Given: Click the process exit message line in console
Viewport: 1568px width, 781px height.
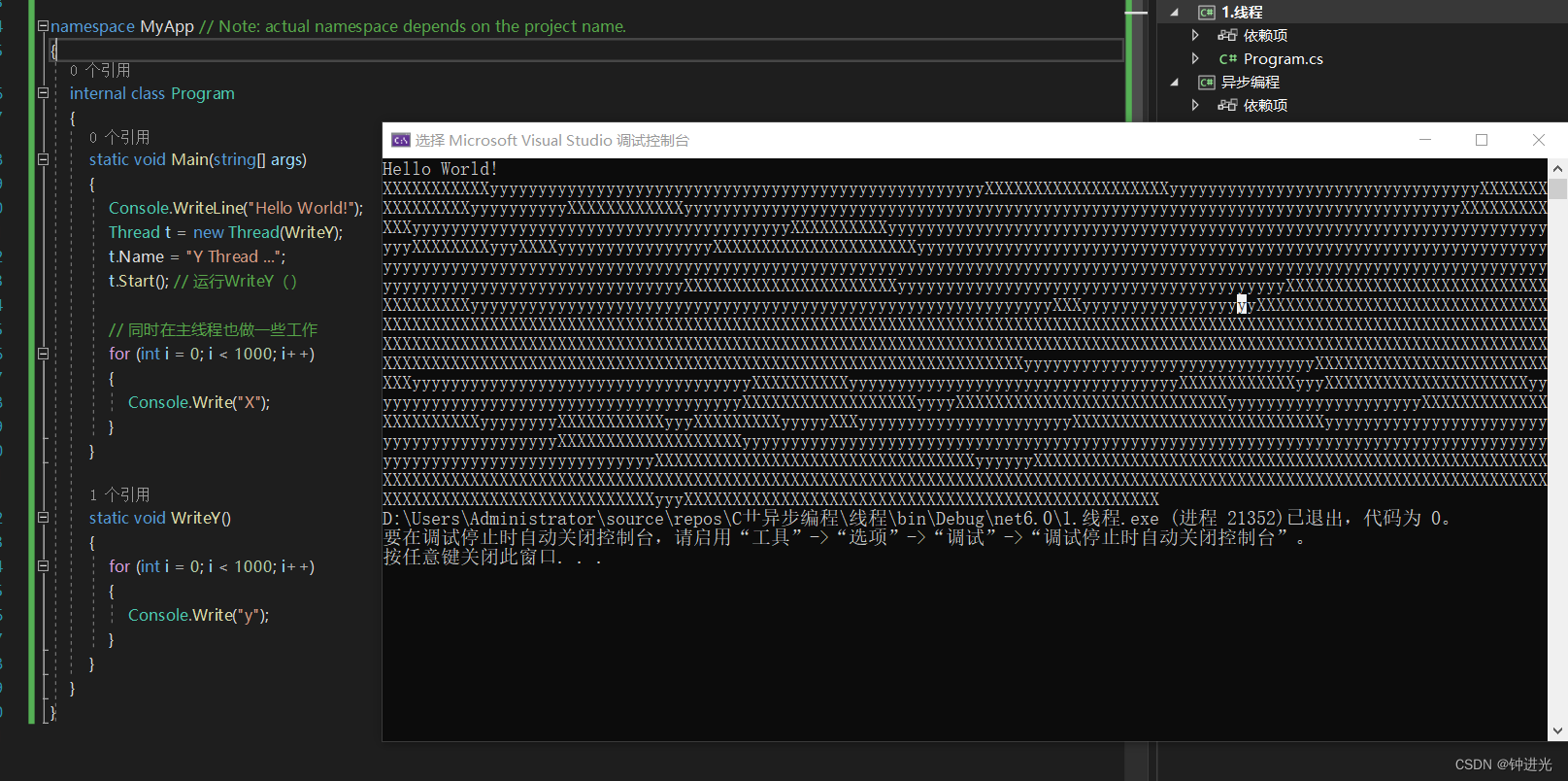Looking at the screenshot, I should [917, 519].
